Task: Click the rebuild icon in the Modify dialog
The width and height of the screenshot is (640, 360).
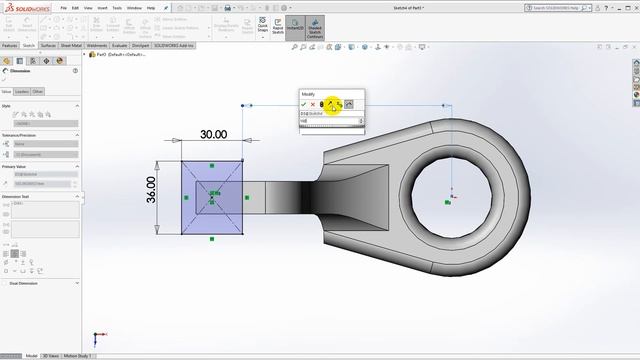Action: [322, 104]
